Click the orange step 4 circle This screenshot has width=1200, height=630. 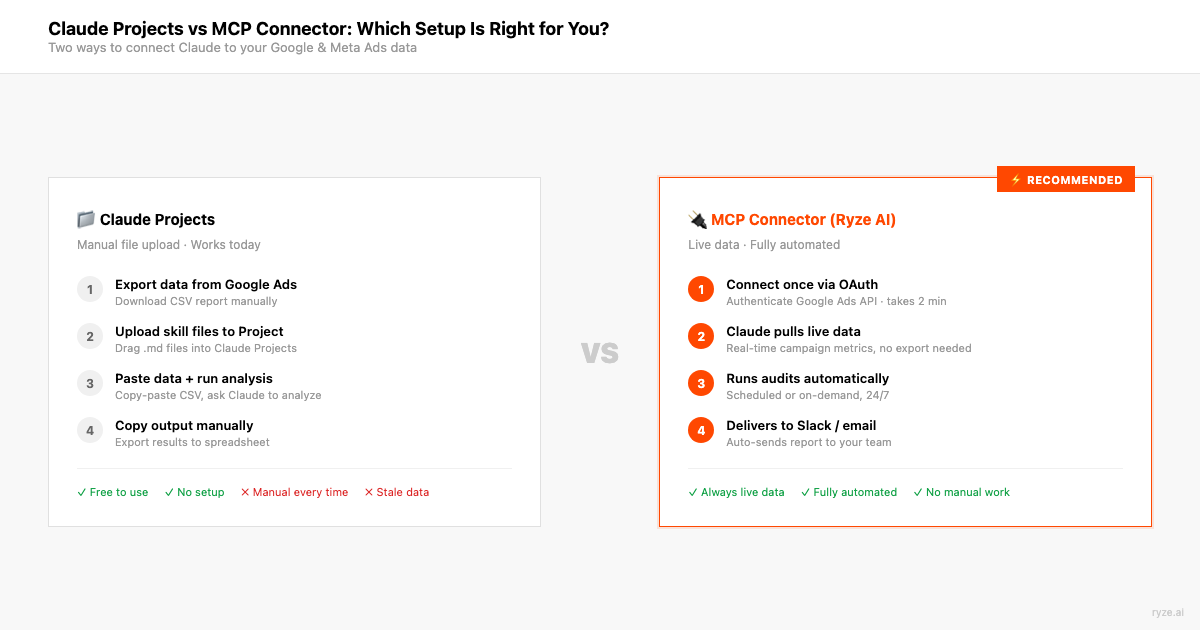[x=701, y=431]
